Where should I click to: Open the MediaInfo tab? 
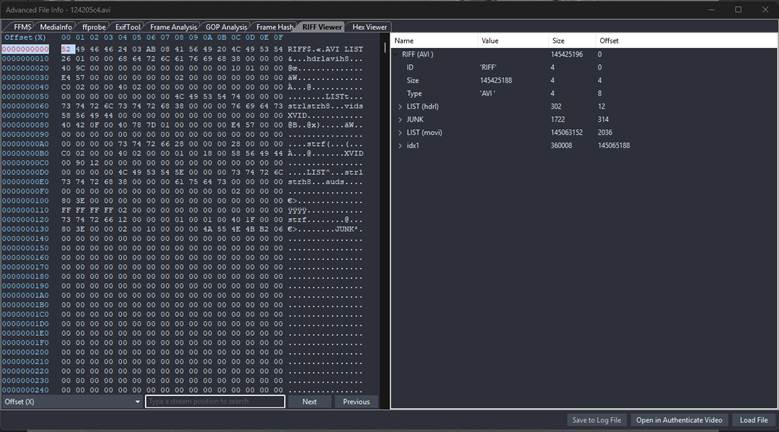click(x=56, y=27)
